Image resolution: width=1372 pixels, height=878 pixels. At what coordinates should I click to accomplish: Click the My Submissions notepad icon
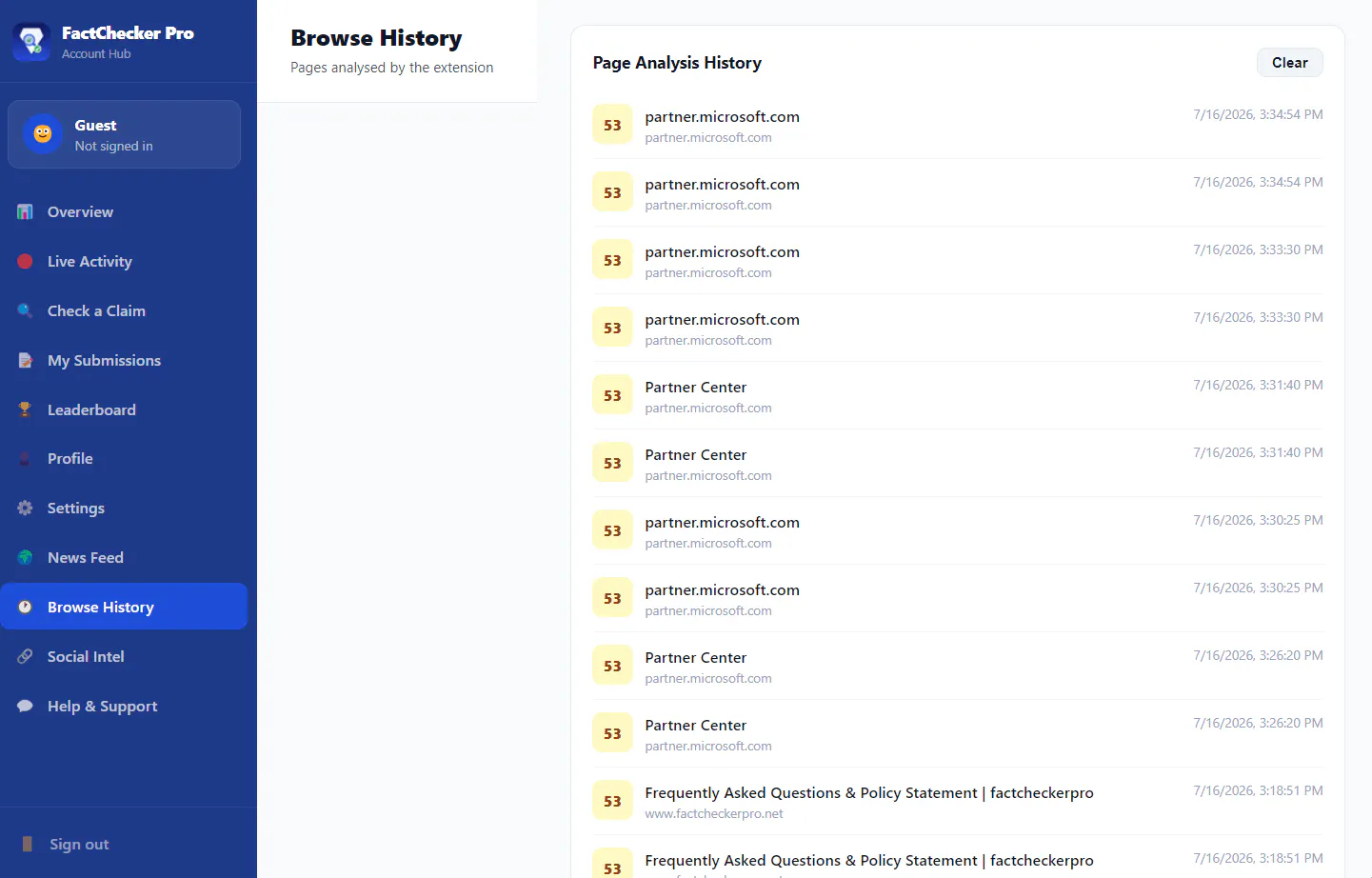coord(25,360)
